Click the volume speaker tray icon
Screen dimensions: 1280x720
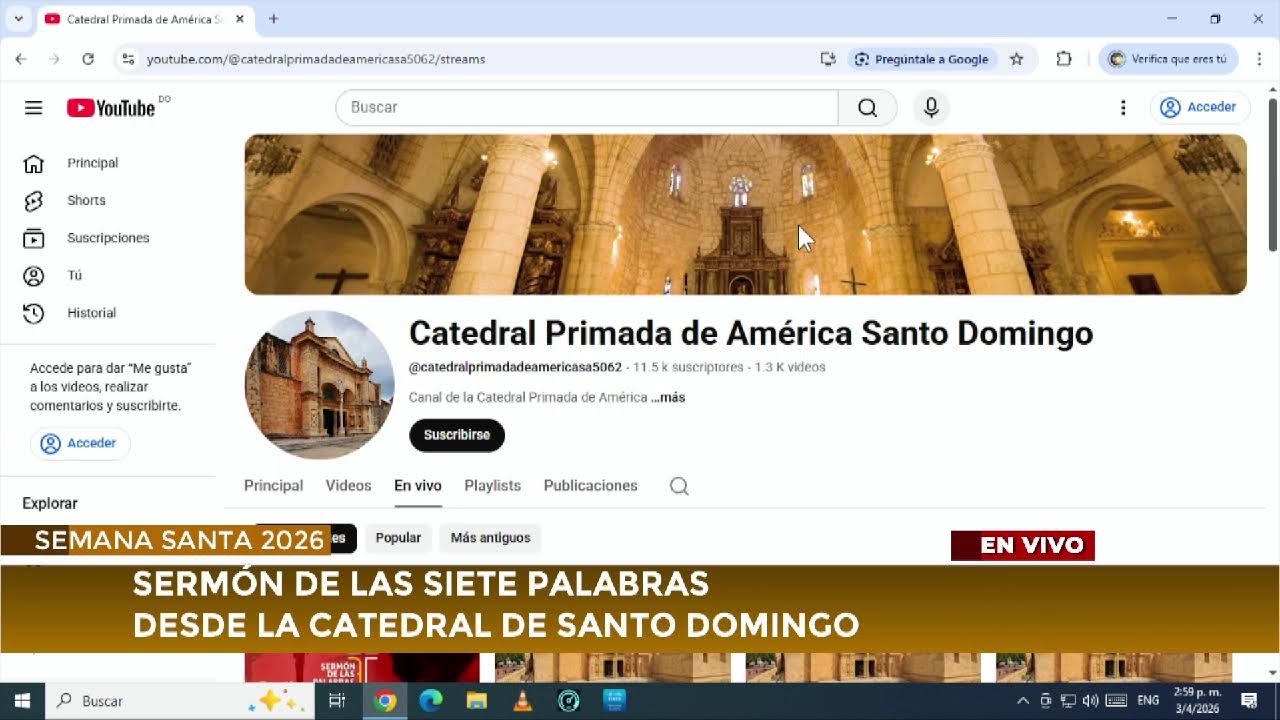click(1090, 701)
